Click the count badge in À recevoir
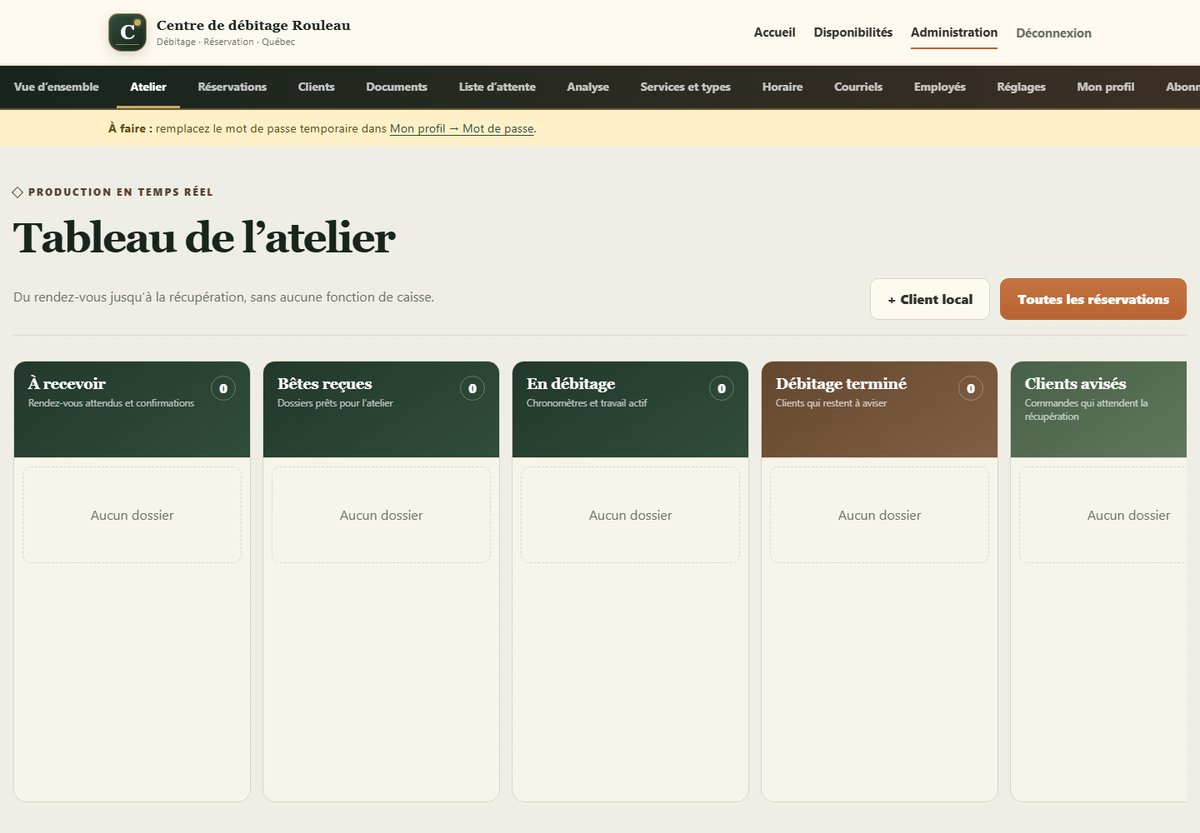Screen dimensions: 1200x833 223,388
